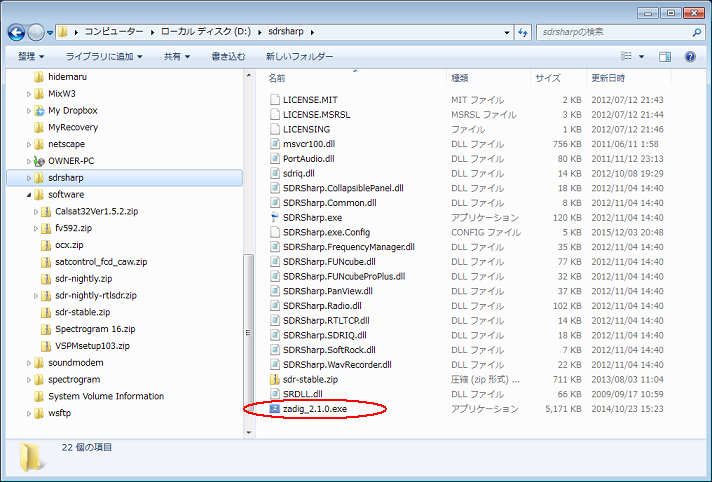Click the tree scrollbar down arrow

(248, 432)
